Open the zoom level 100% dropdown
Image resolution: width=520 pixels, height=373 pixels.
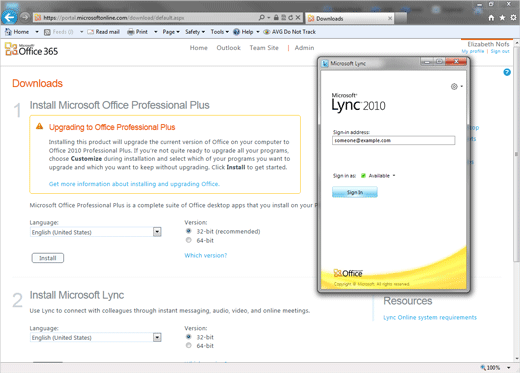pyautogui.click(x=509, y=368)
